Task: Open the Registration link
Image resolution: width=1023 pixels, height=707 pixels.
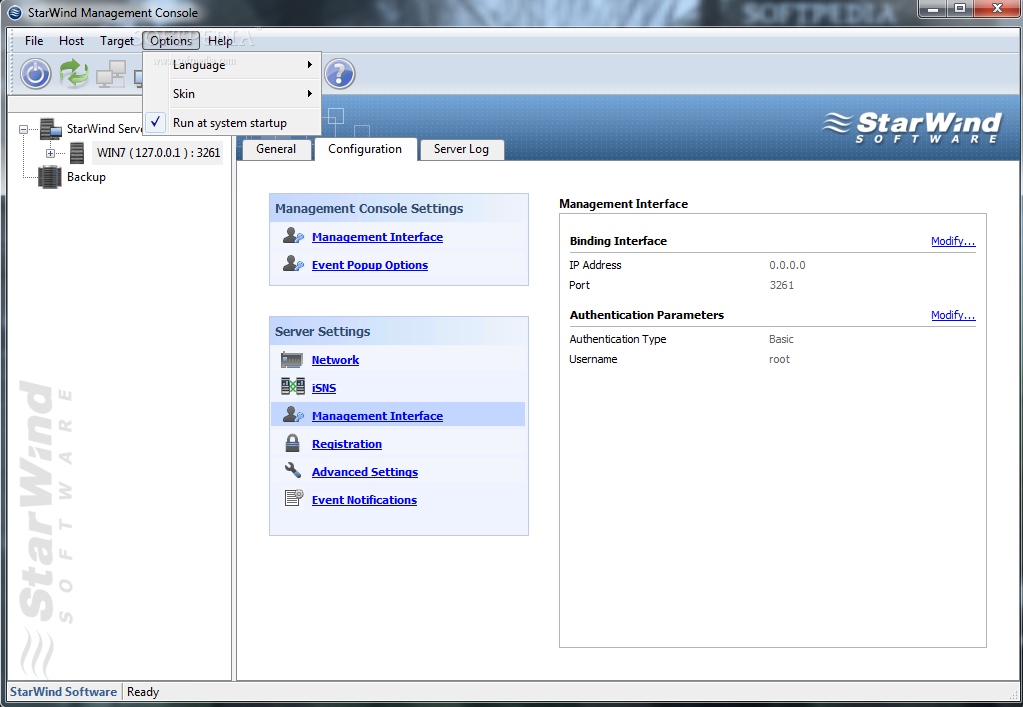Action: [346, 444]
